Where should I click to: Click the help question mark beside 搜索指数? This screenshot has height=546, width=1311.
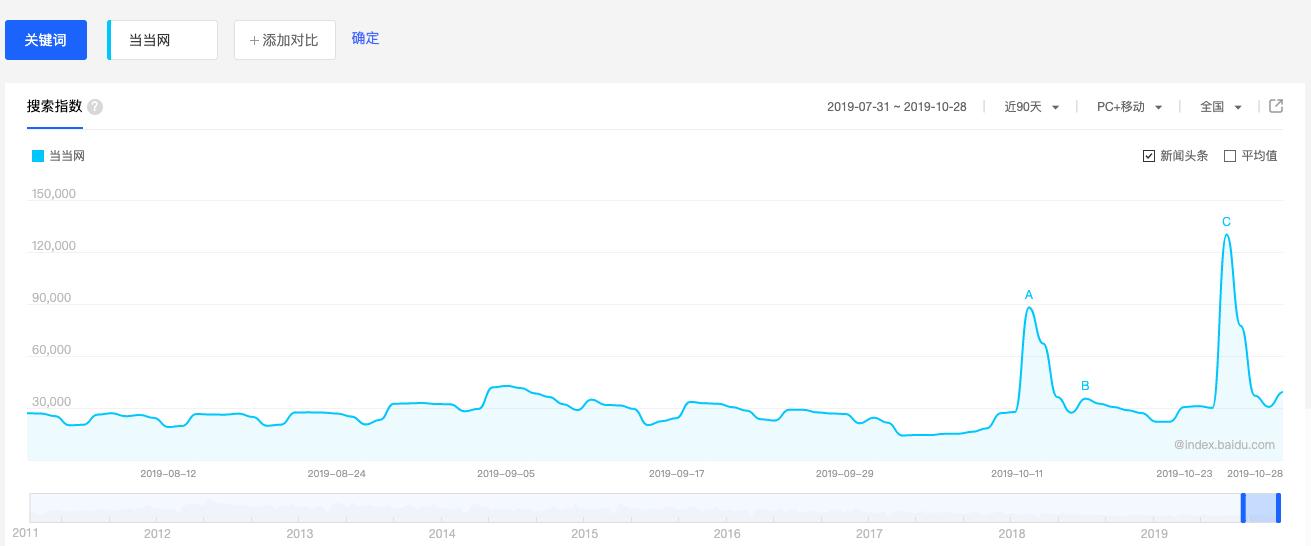(95, 107)
